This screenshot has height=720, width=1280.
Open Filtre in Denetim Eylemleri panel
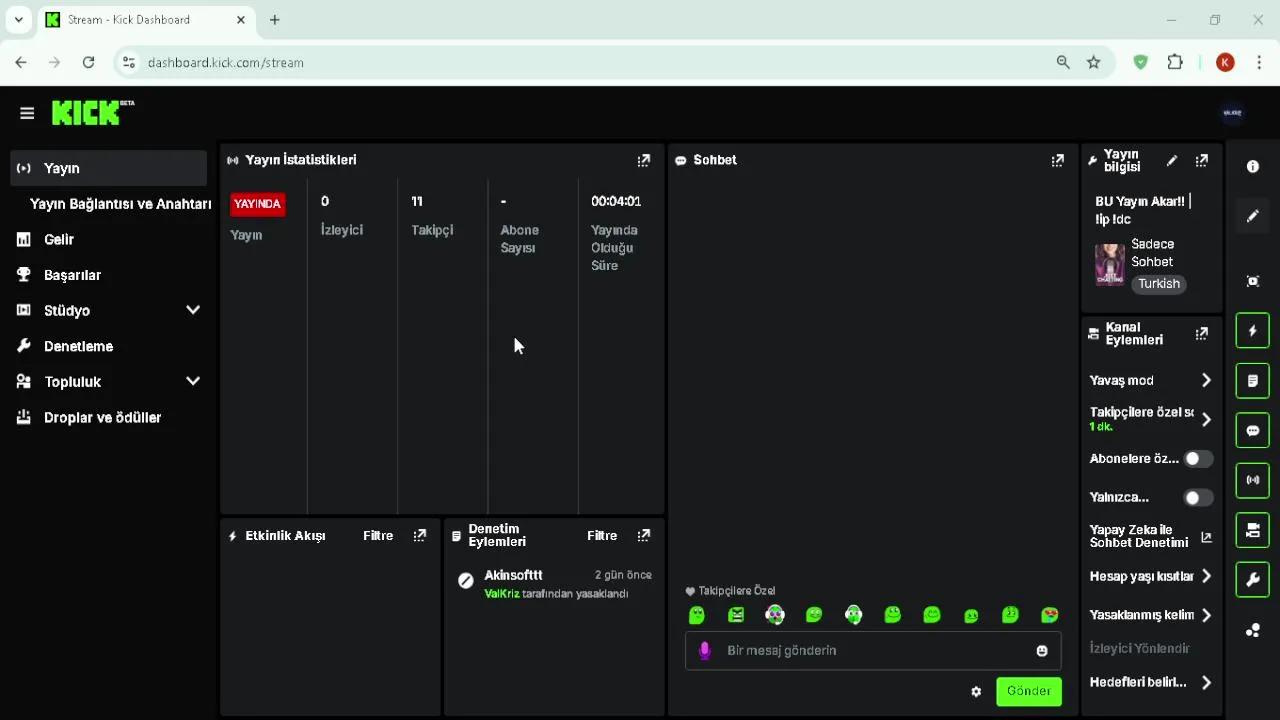point(602,536)
